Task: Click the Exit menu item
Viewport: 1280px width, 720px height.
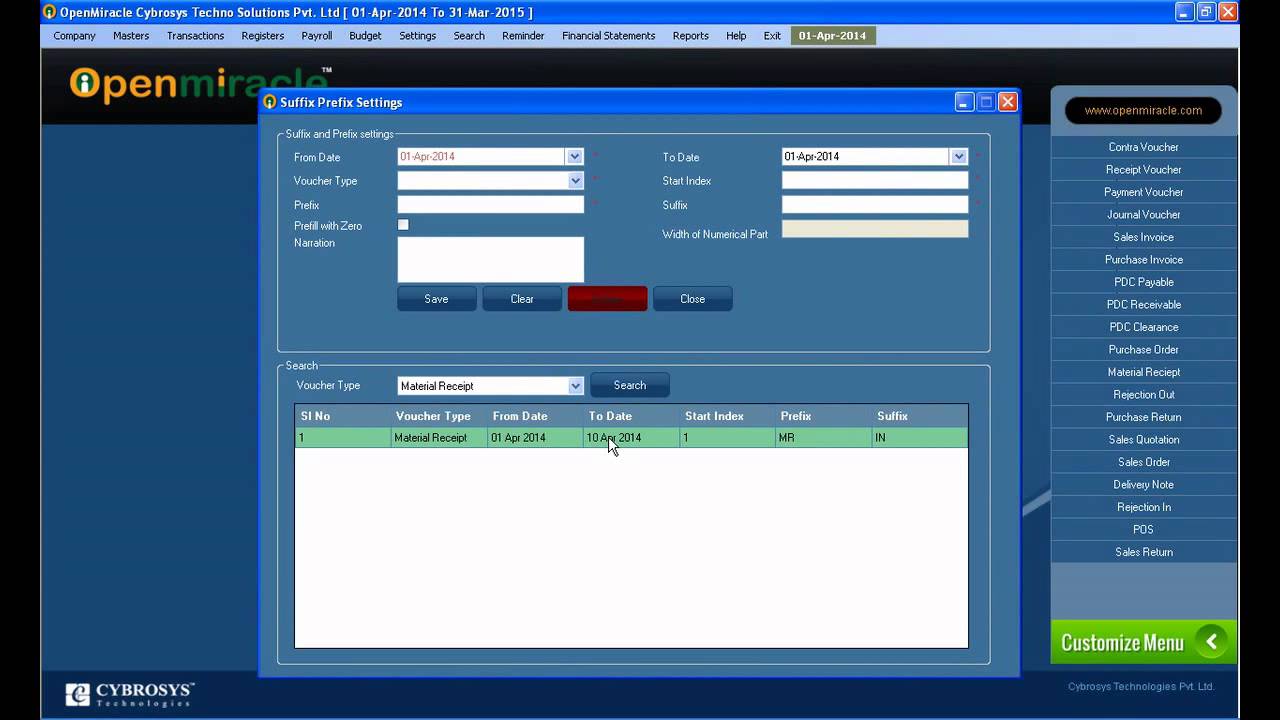Action: coord(772,36)
